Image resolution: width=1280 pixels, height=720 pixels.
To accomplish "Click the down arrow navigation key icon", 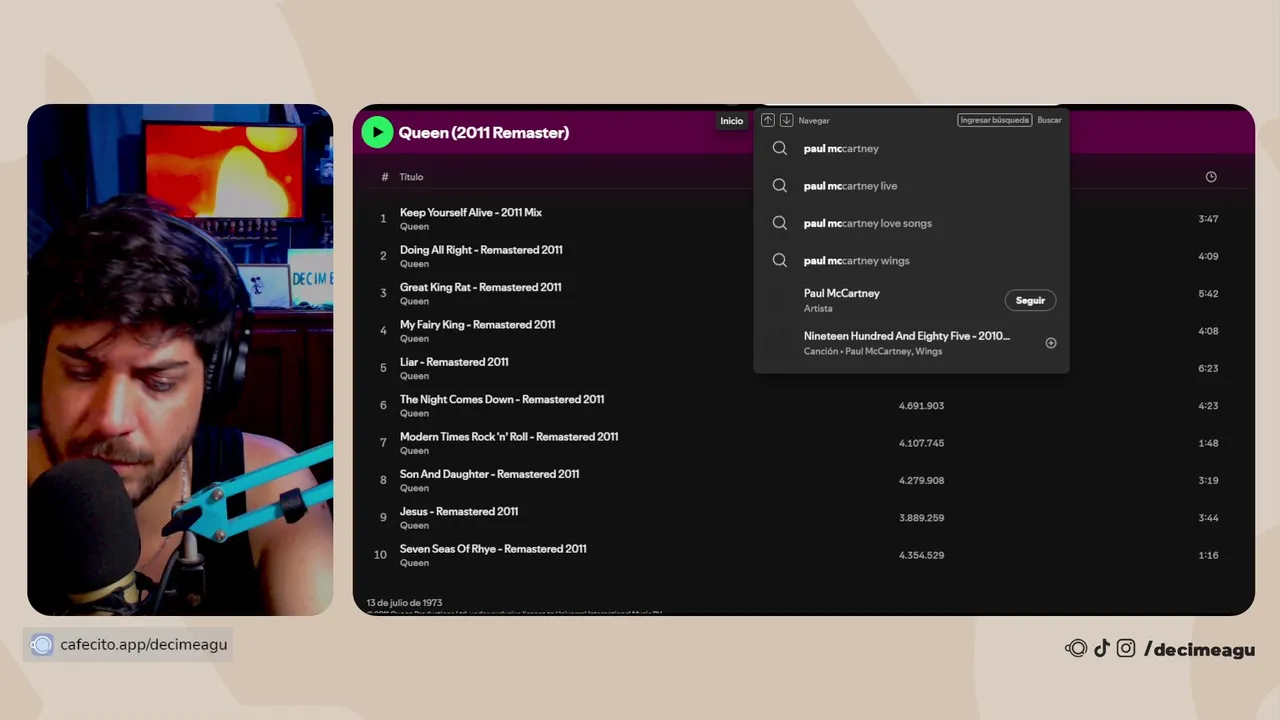I will coord(786,120).
